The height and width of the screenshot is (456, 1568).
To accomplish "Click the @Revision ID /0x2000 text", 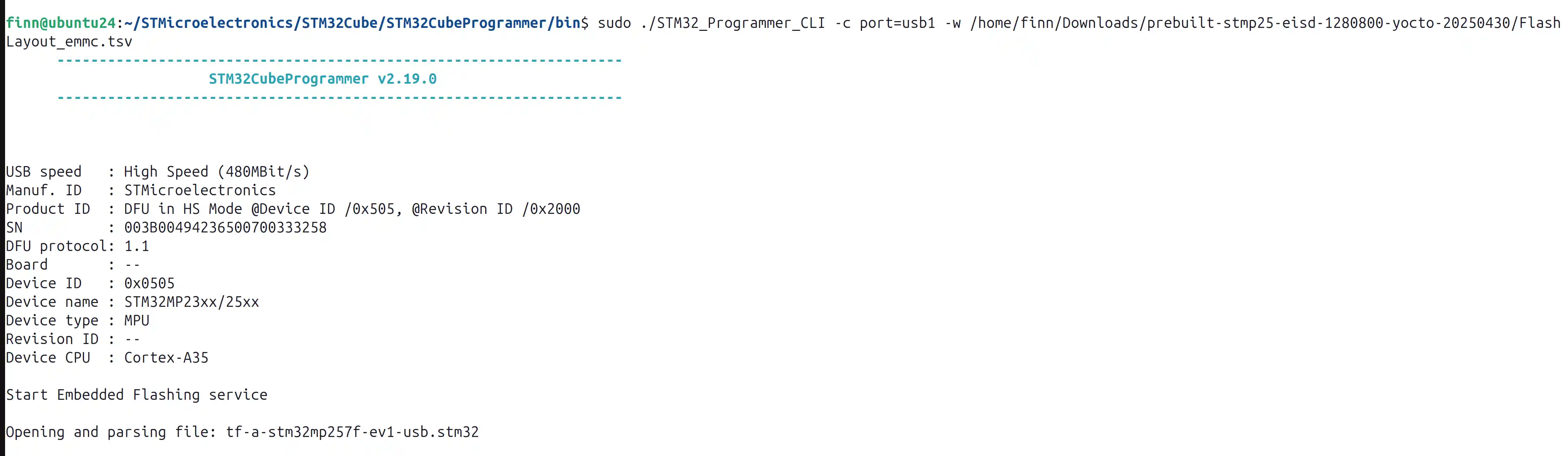I will pyautogui.click(x=496, y=210).
